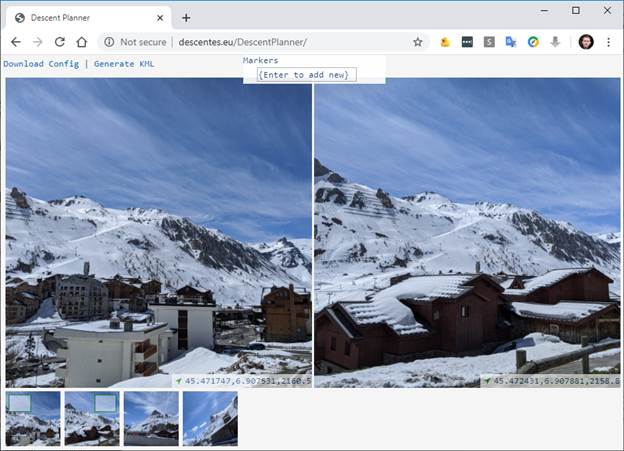Click the left large mountain photo

[158, 232]
